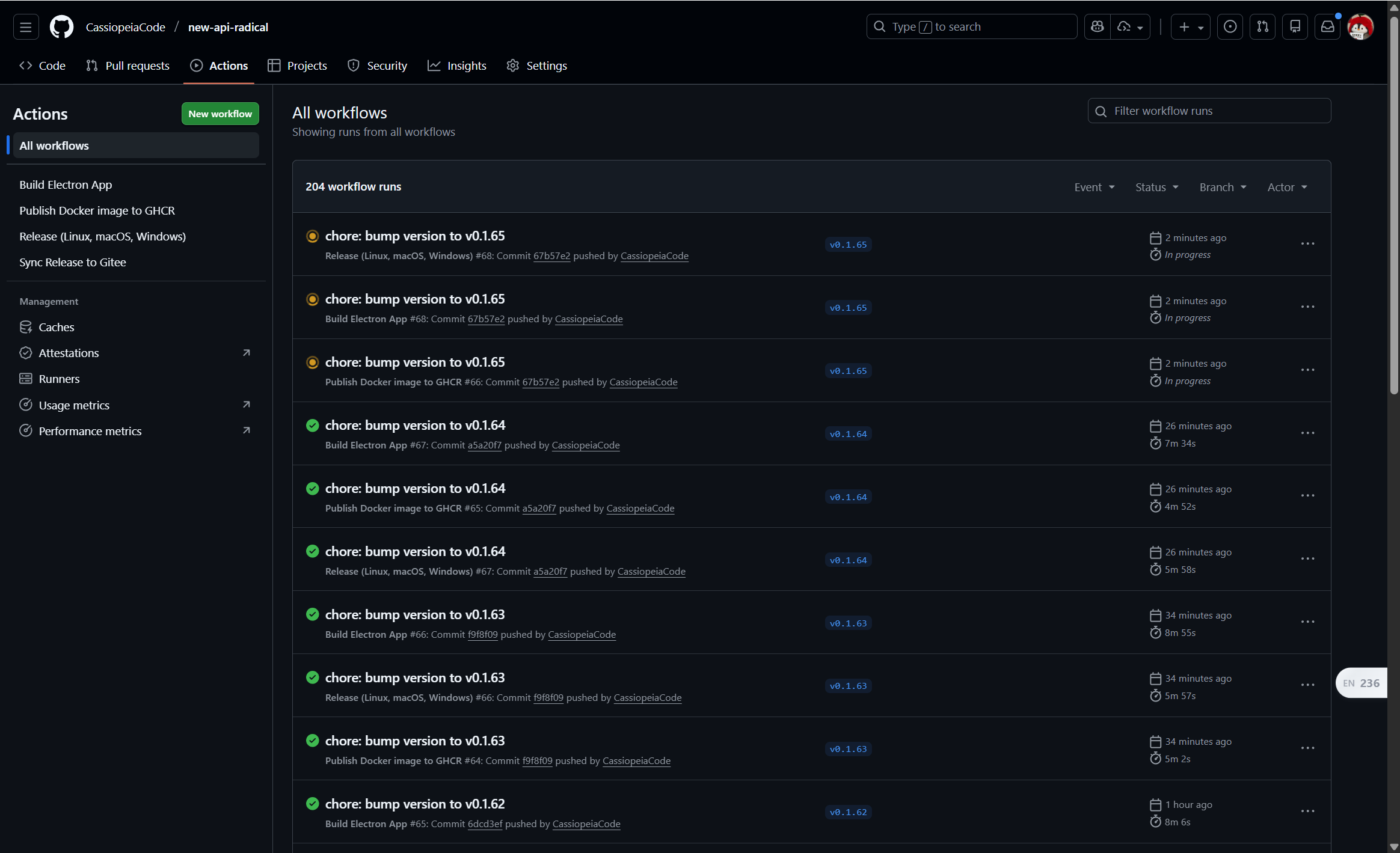Switch to the Pull requests tab

click(x=127, y=66)
